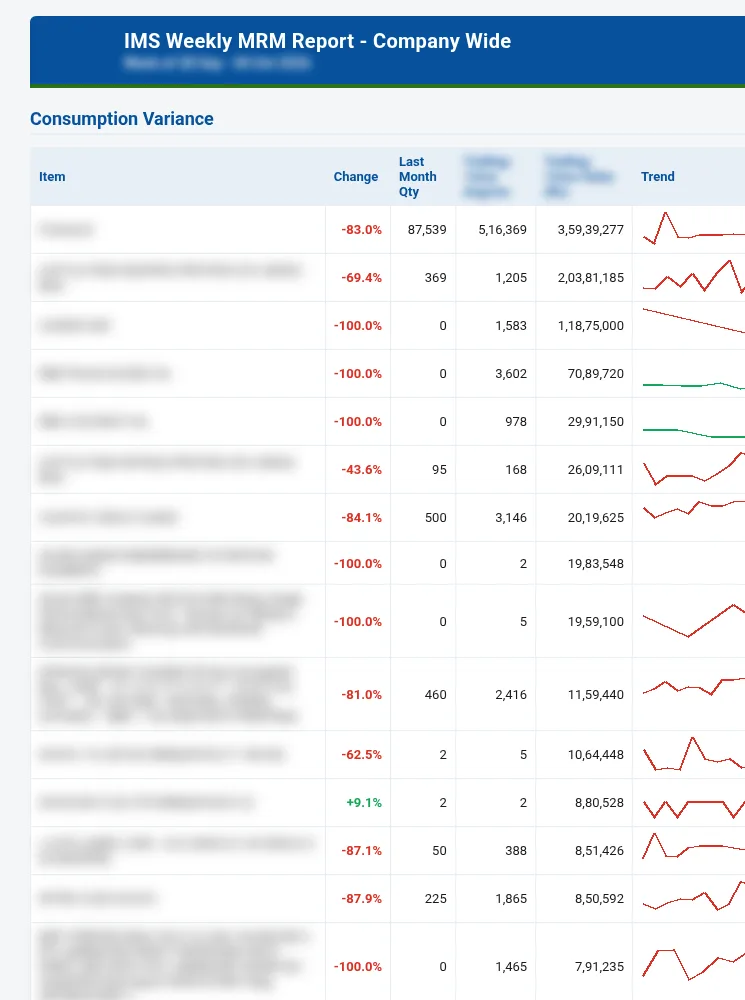Select the 1,583 cell
745x1000 pixels.
511,325
